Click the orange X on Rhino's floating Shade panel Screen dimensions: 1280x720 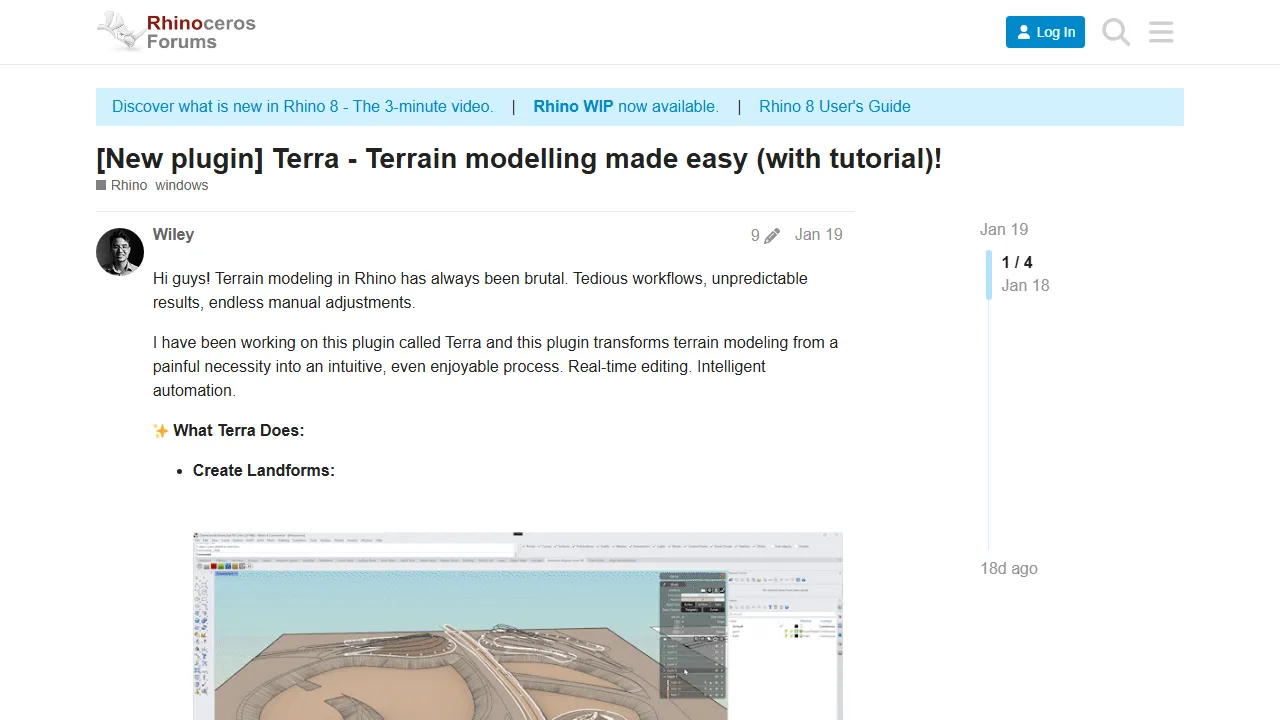tap(722, 576)
